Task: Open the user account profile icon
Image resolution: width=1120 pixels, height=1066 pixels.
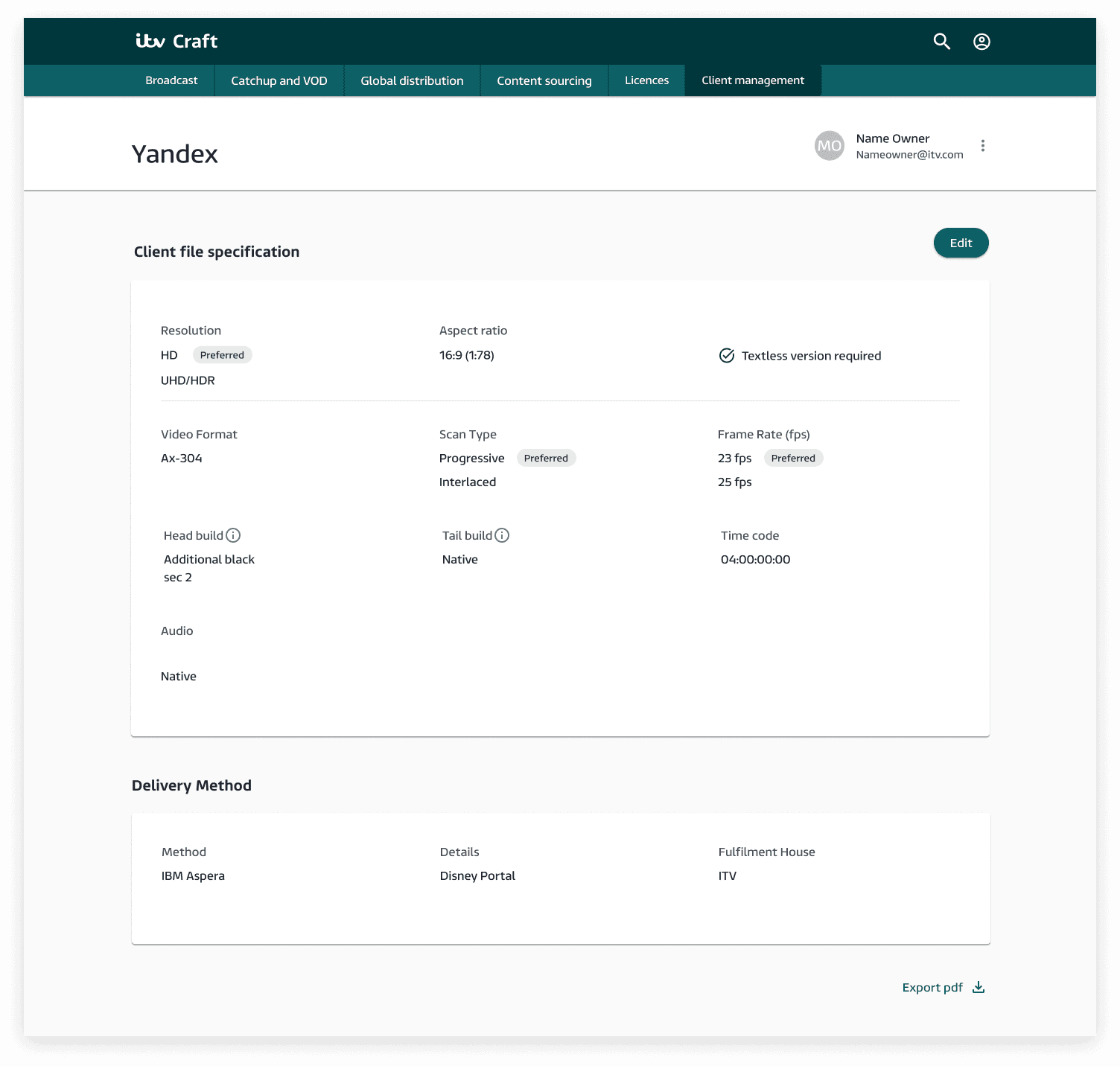Action: click(x=981, y=42)
